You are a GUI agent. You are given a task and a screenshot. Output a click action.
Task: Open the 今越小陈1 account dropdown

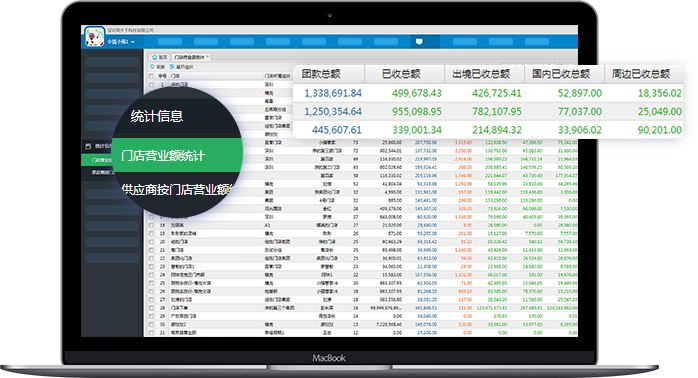click(x=121, y=42)
